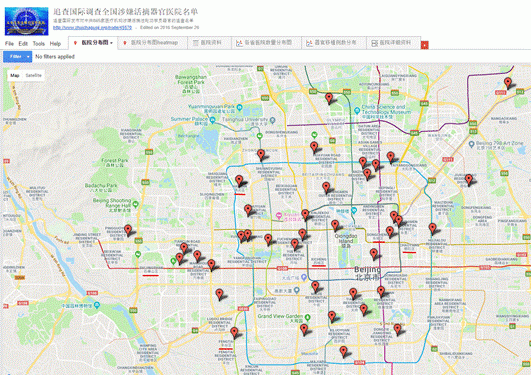
Task: Click the Tsinghua University place icon
Action: (272, 120)
